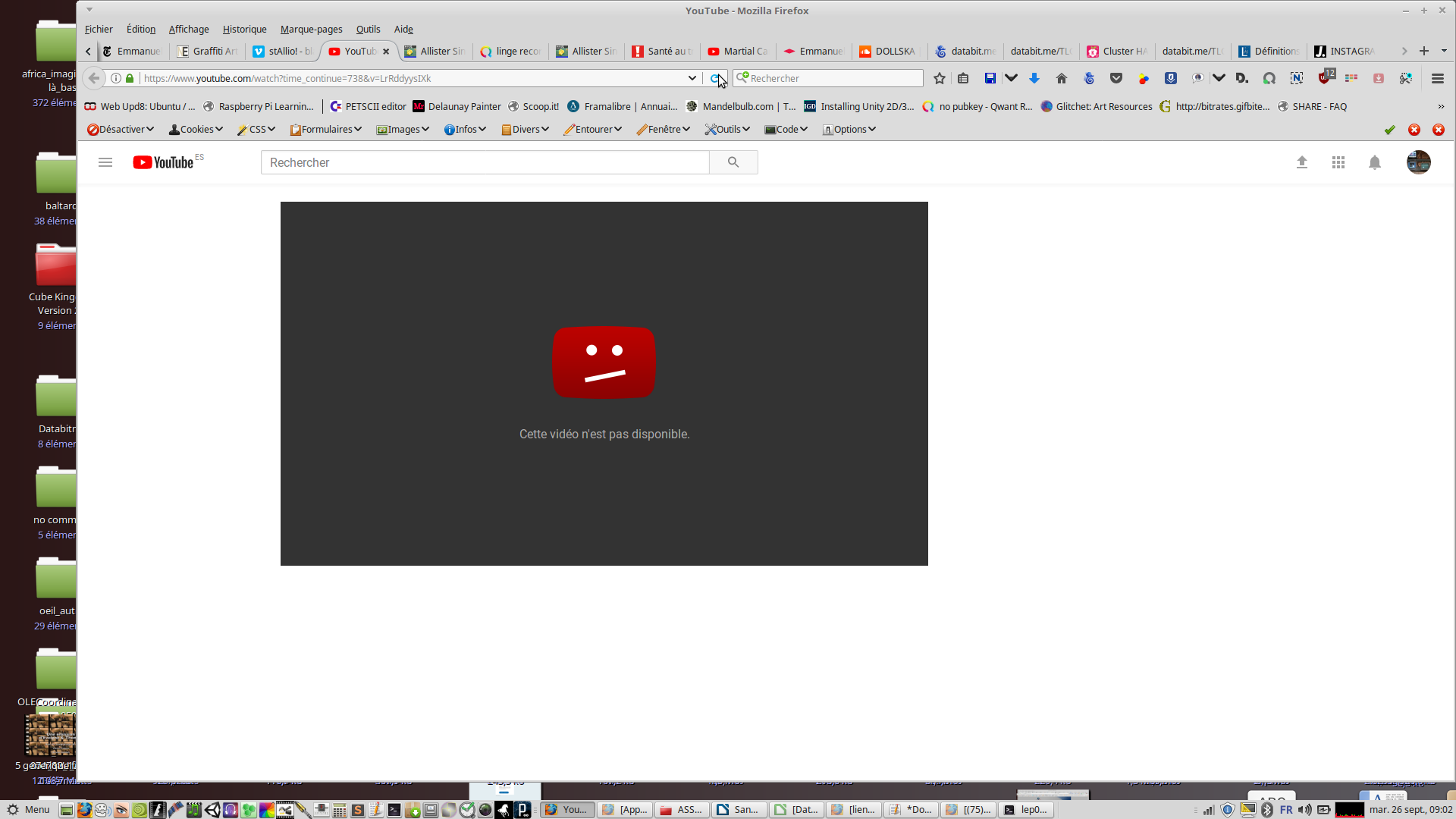Screen dimensions: 1456x819
Task: Click the volume icon in system tray
Action: [1304, 810]
